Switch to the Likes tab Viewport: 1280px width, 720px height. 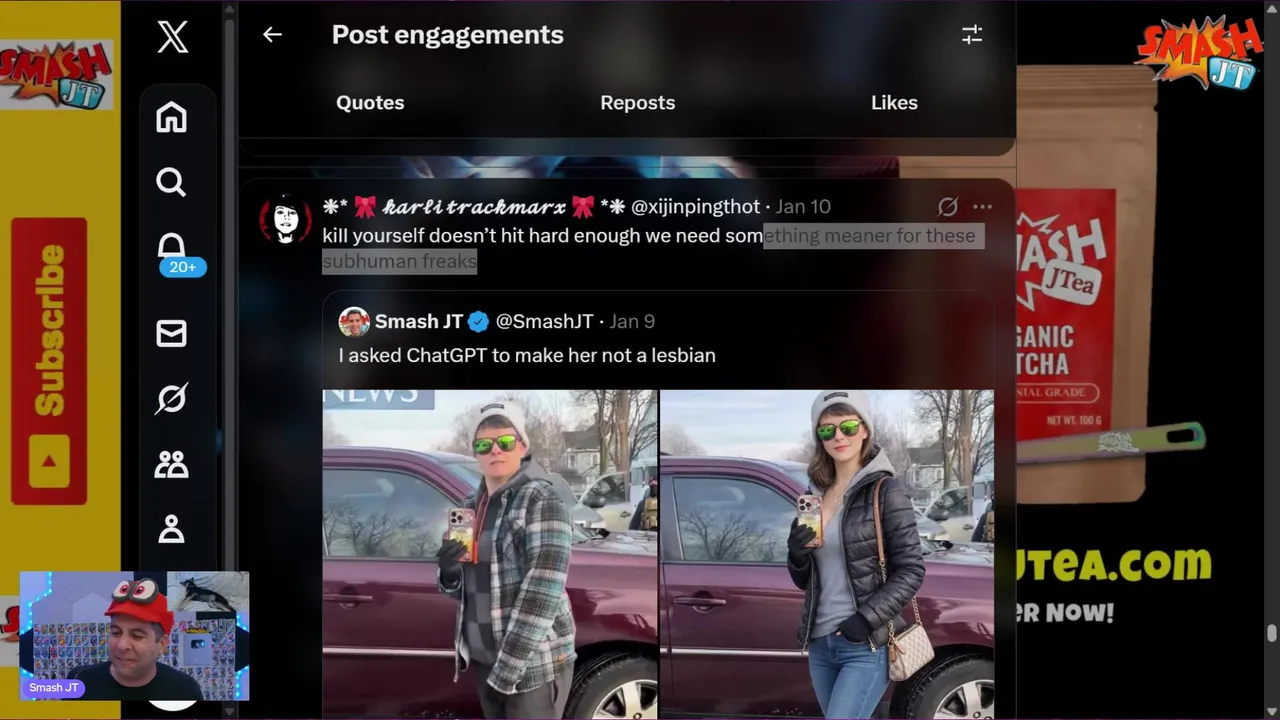point(894,102)
